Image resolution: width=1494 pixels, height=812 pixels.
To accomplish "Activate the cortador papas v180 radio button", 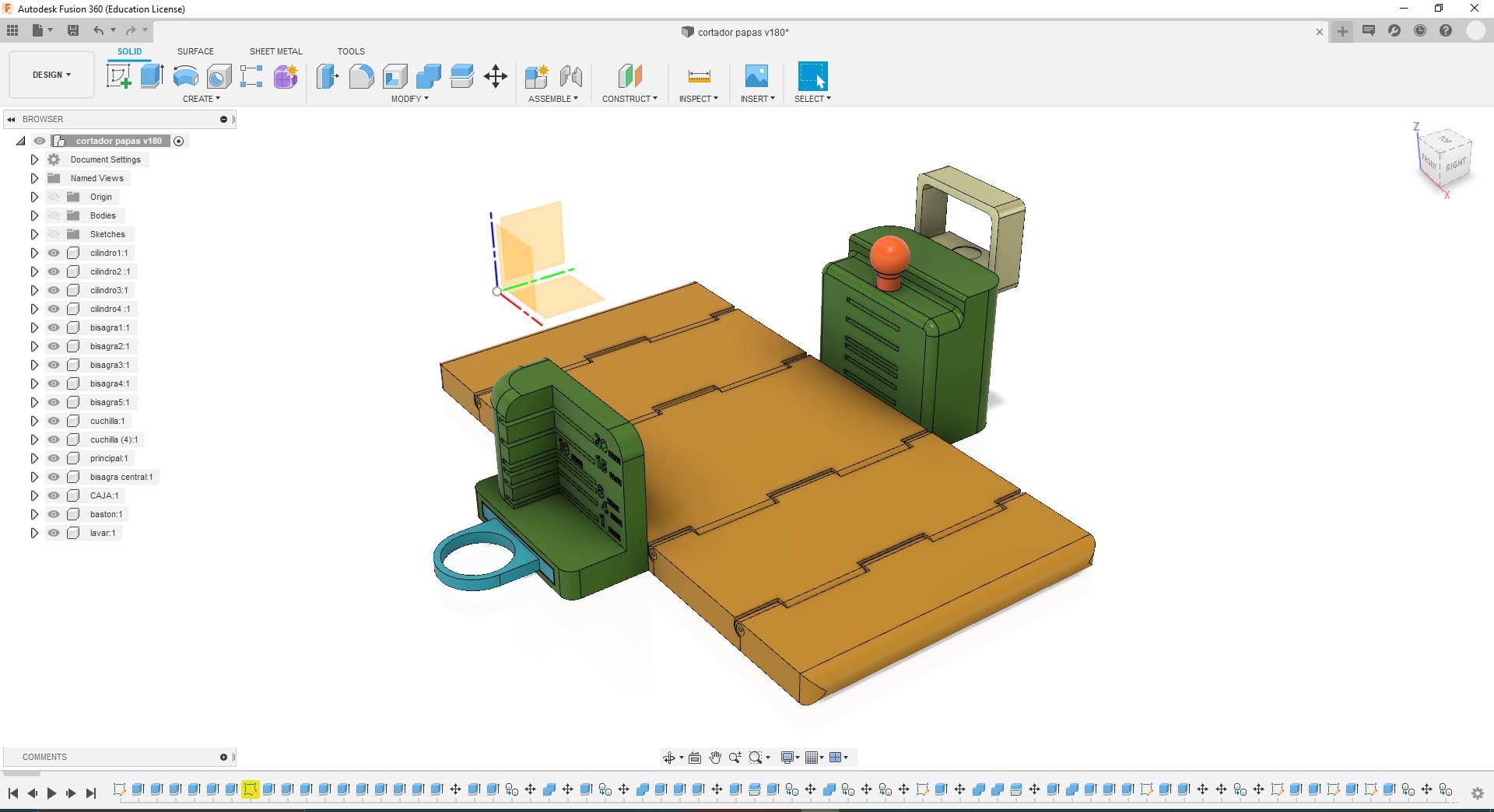I will [x=179, y=141].
